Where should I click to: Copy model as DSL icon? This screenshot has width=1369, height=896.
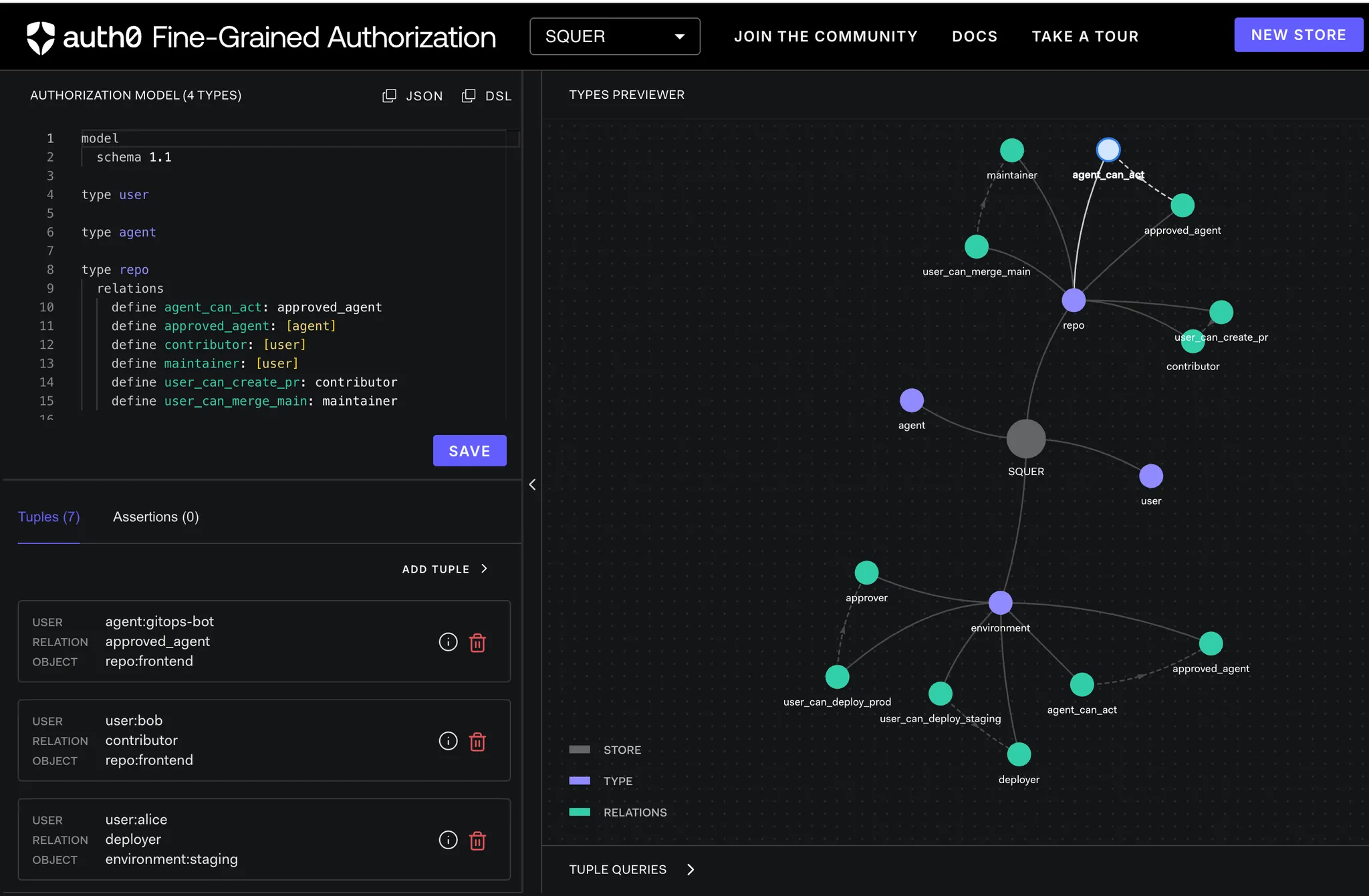tap(469, 96)
